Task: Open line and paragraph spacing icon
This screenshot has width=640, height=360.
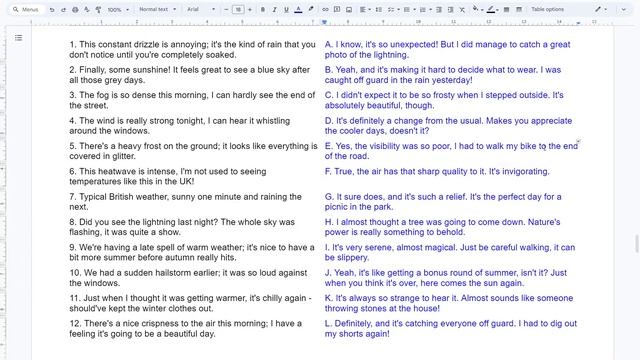Action: tap(378, 9)
